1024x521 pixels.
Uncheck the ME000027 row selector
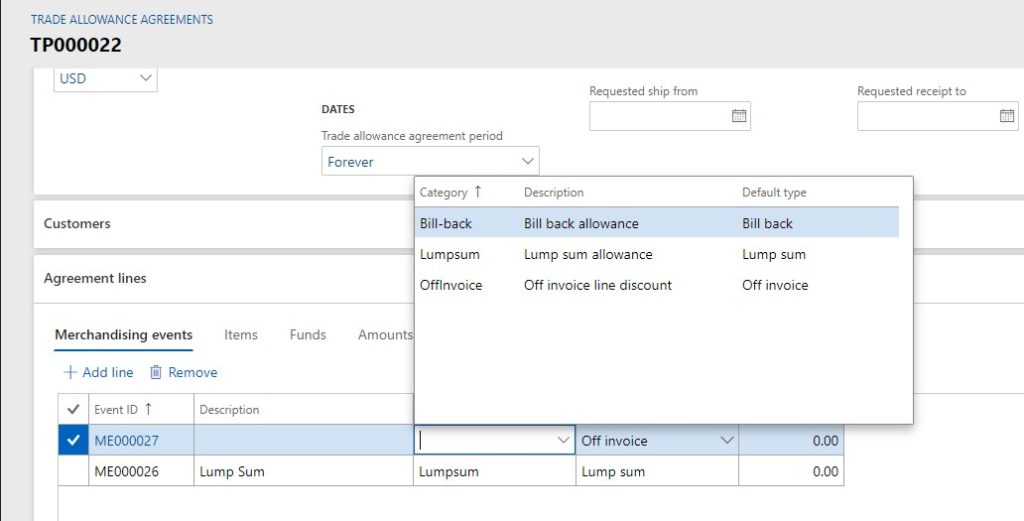coord(73,440)
